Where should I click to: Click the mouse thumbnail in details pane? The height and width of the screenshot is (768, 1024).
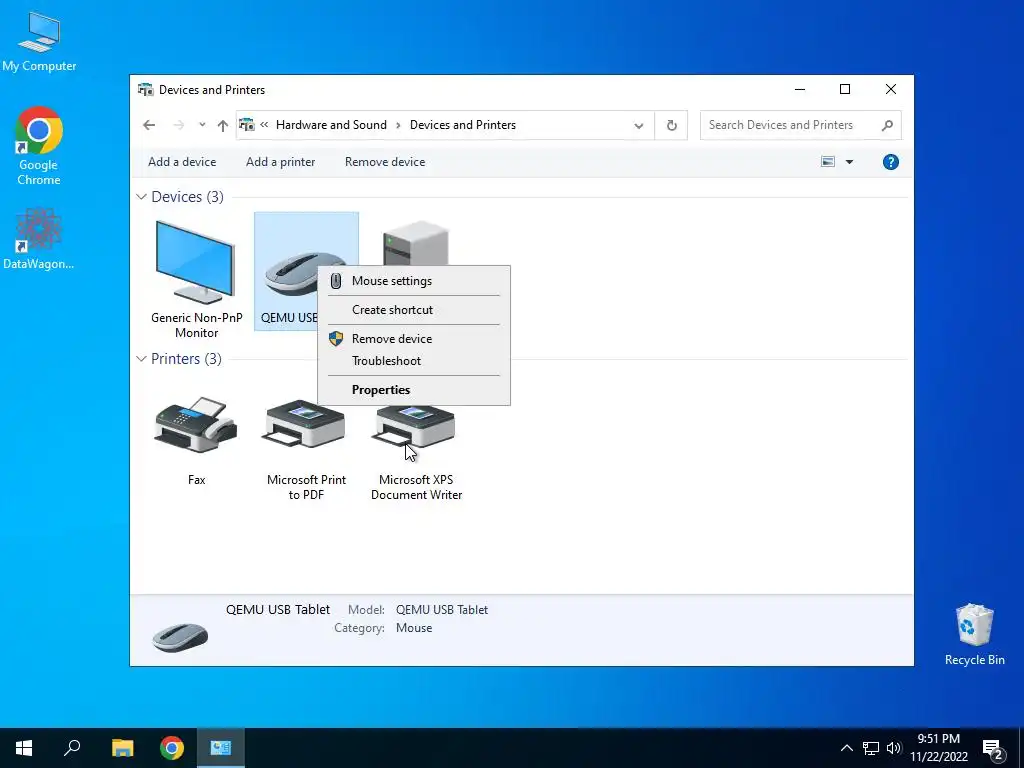[180, 636]
